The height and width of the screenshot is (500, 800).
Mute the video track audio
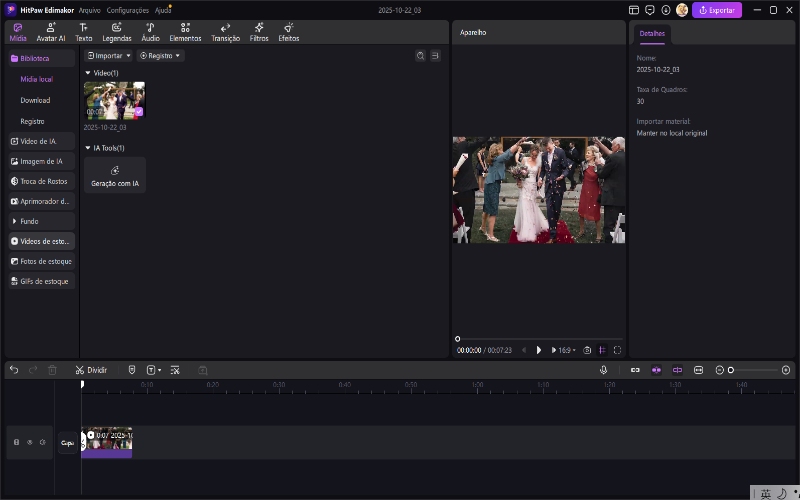tap(42, 442)
